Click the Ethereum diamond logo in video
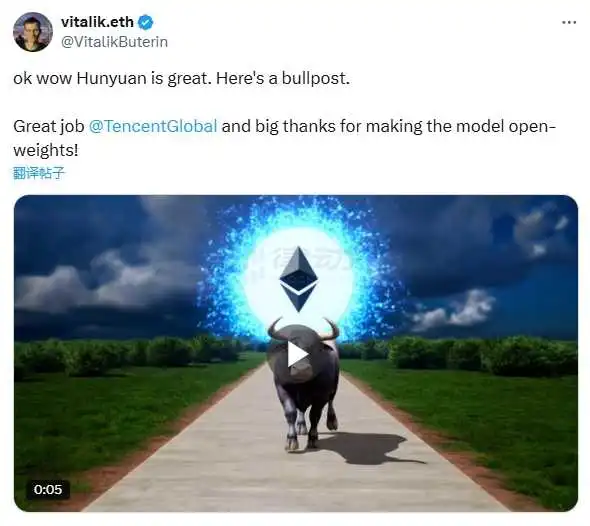This screenshot has height=526, width=590. [299, 279]
